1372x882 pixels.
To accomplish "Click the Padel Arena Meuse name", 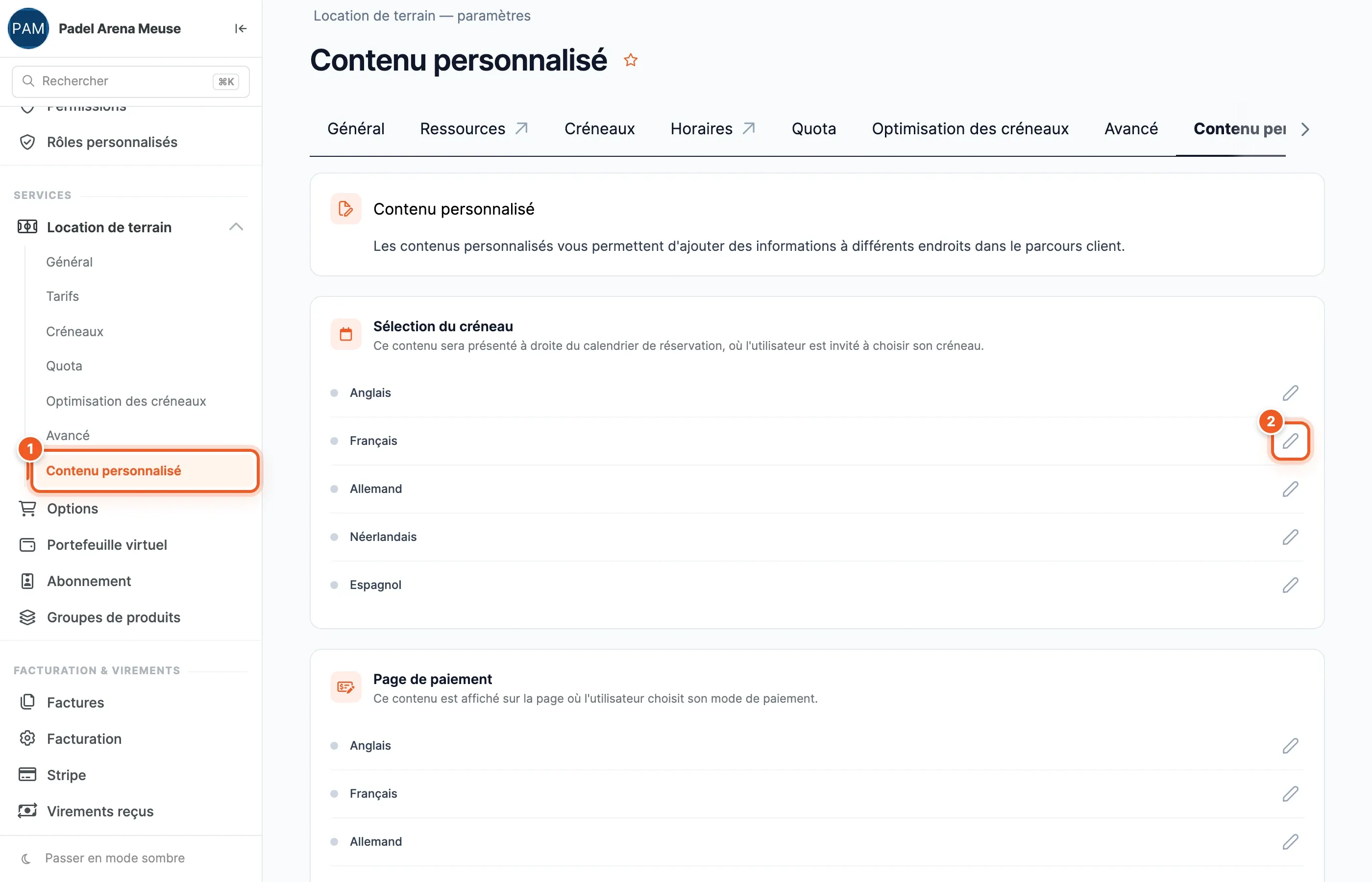I will point(120,28).
